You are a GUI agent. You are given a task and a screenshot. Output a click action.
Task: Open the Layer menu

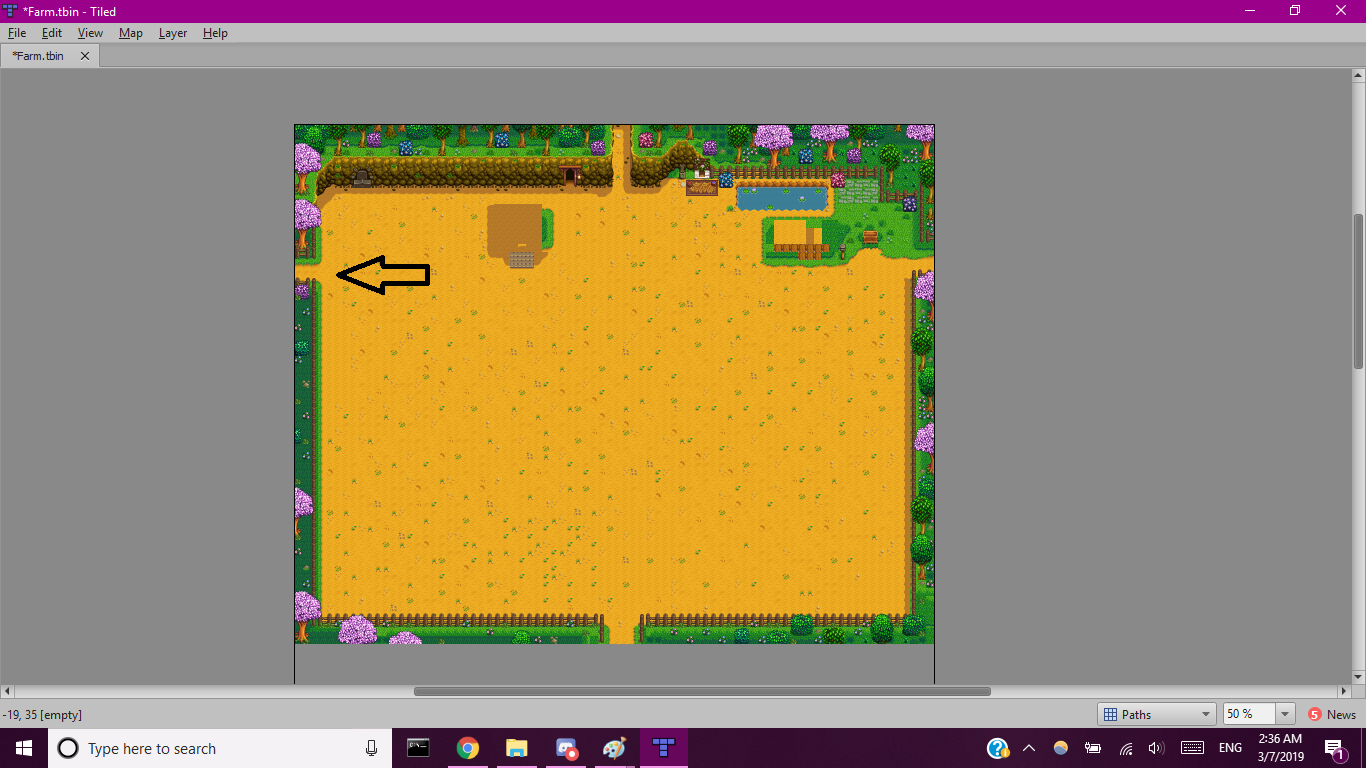[172, 33]
